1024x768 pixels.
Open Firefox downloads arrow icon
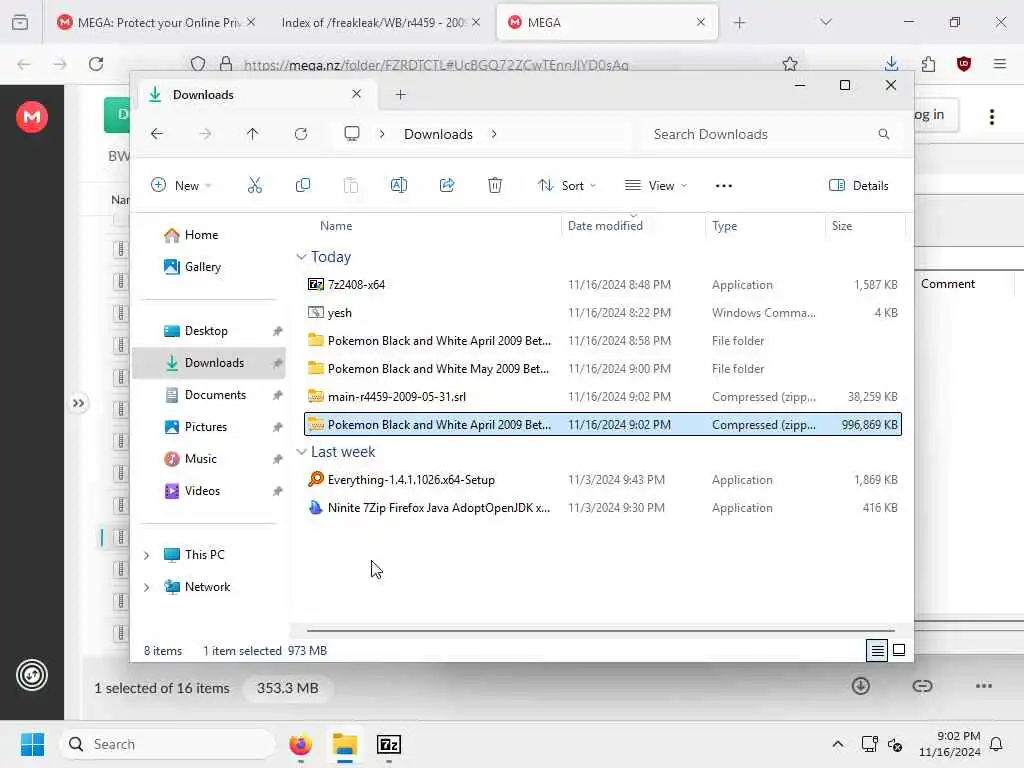pyautogui.click(x=891, y=63)
